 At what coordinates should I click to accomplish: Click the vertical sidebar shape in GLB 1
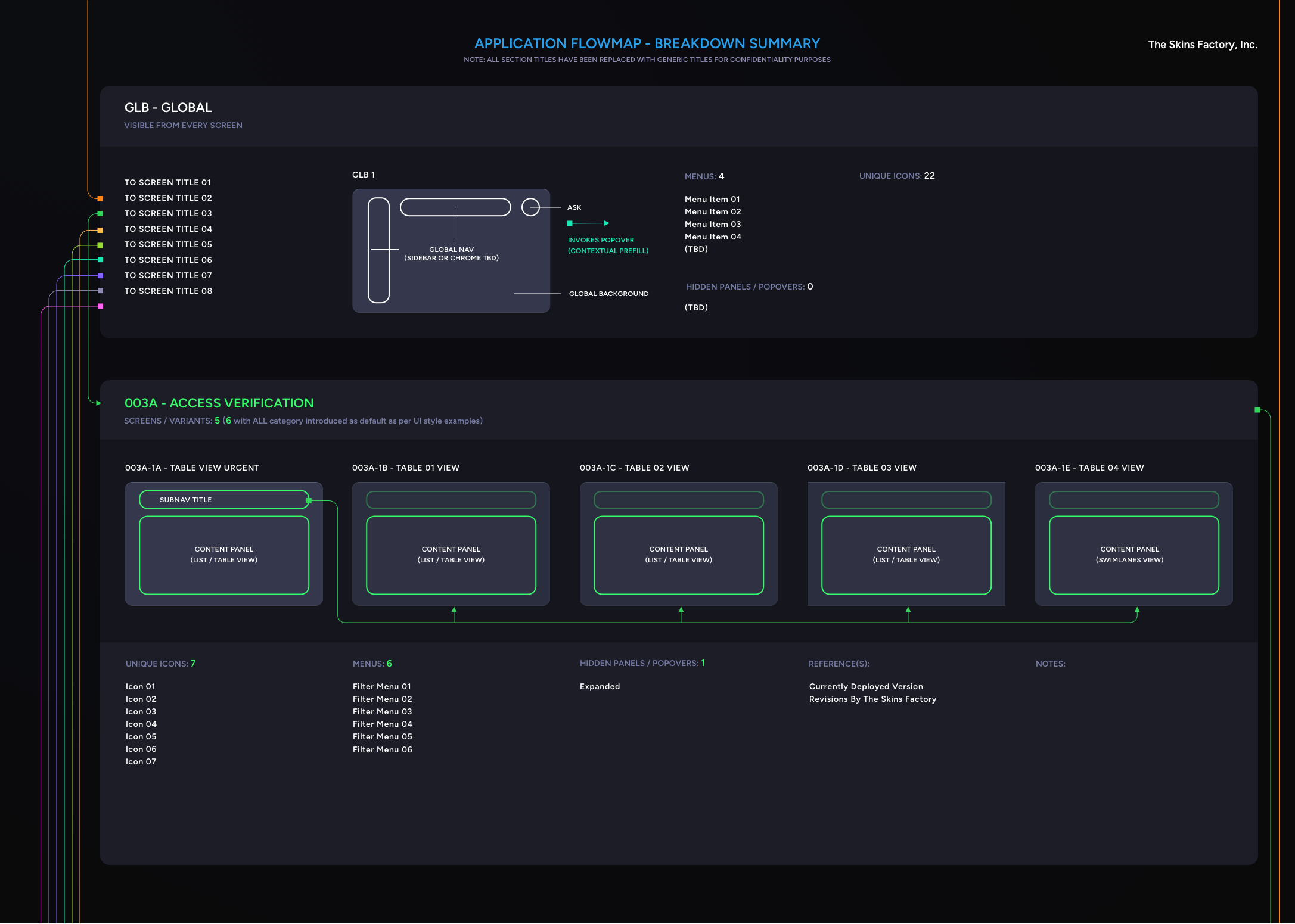(x=378, y=250)
